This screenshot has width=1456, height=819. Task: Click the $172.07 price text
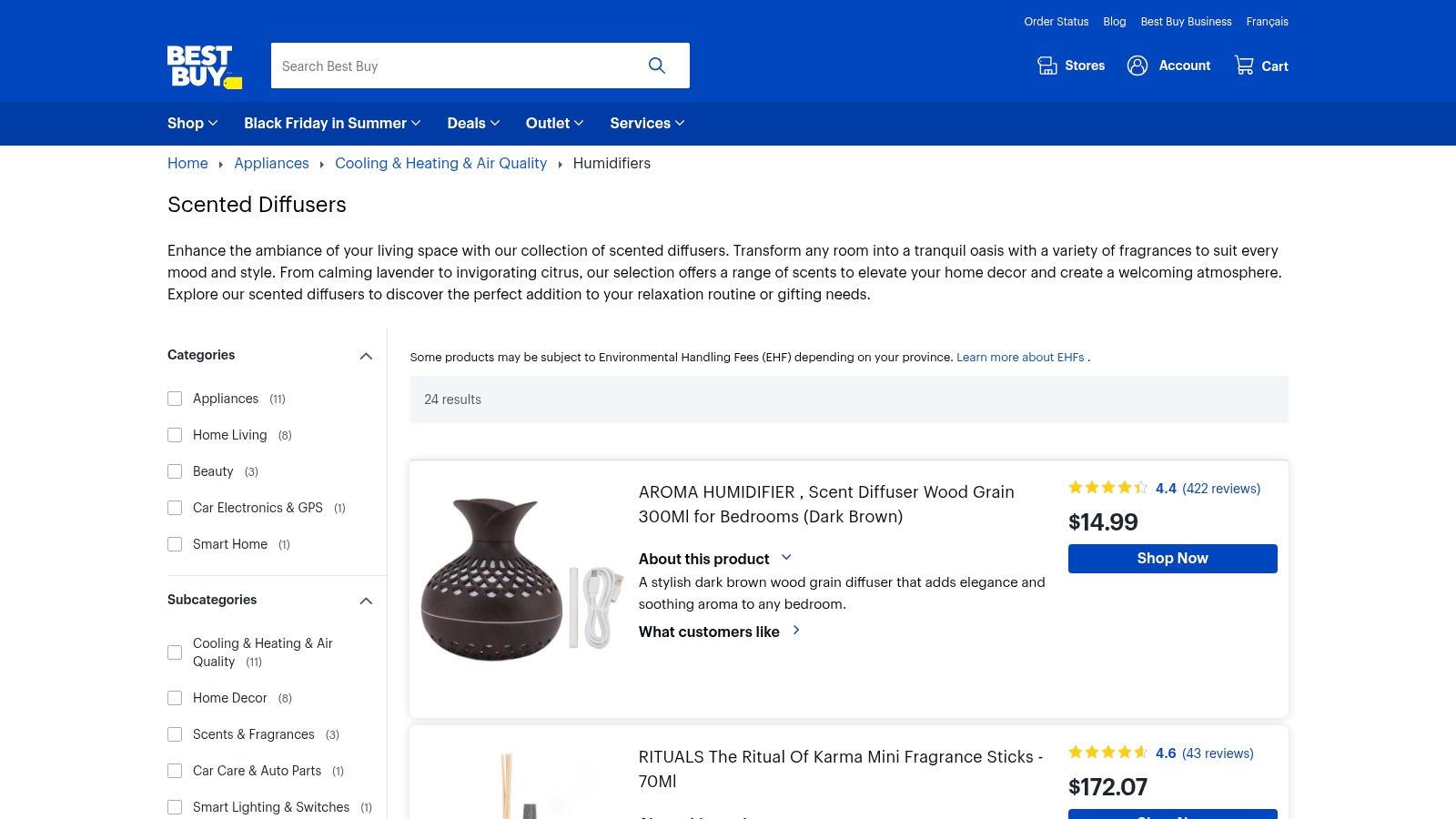(1107, 787)
